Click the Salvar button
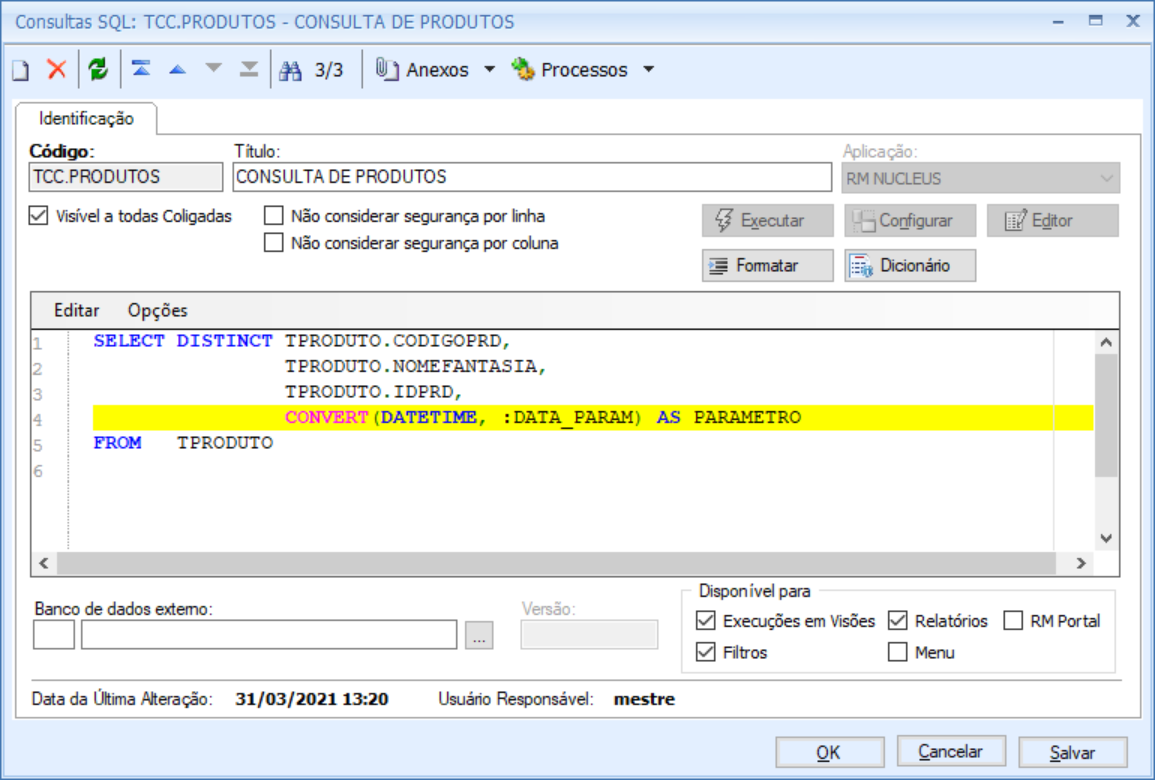 tap(1072, 752)
